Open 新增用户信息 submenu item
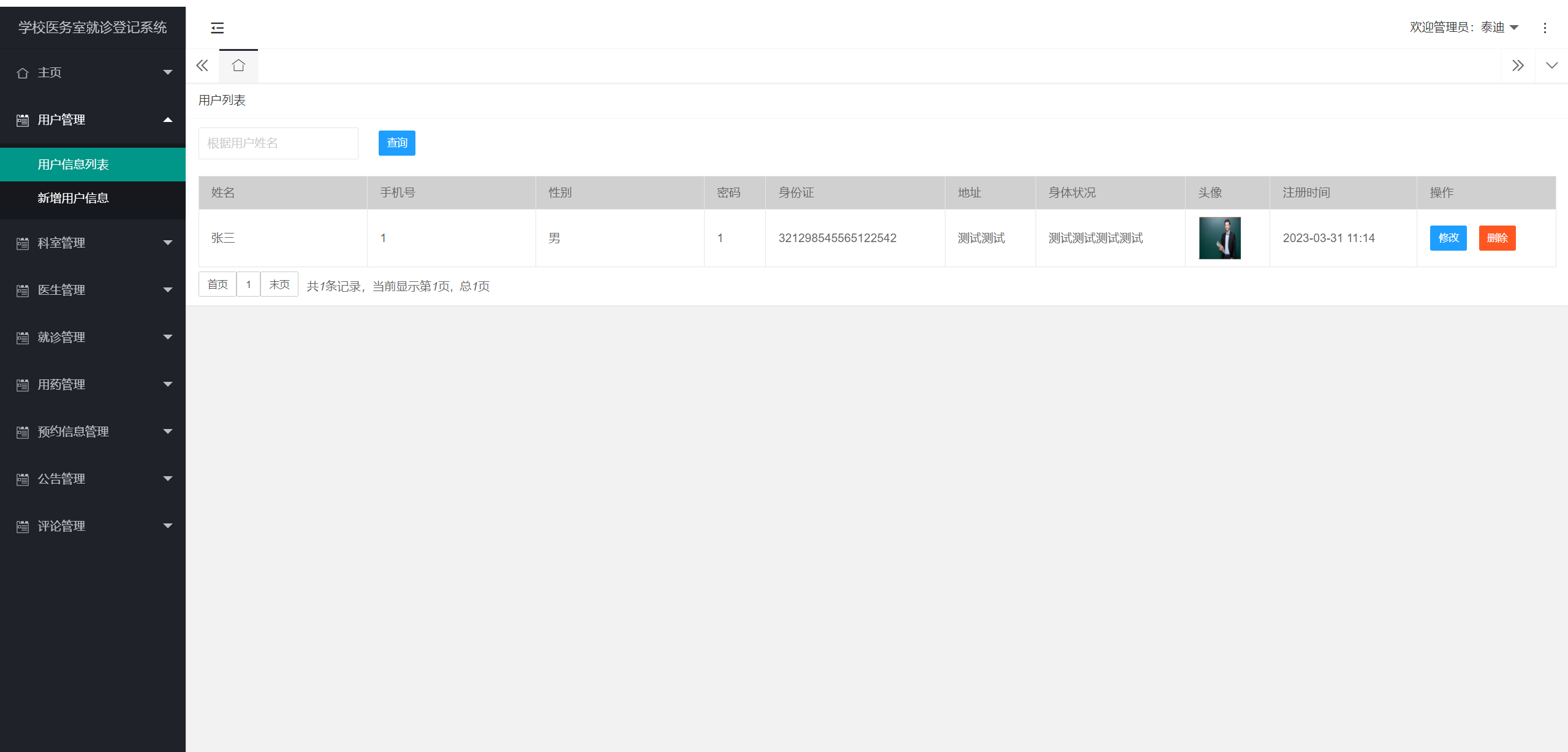 pyautogui.click(x=73, y=198)
